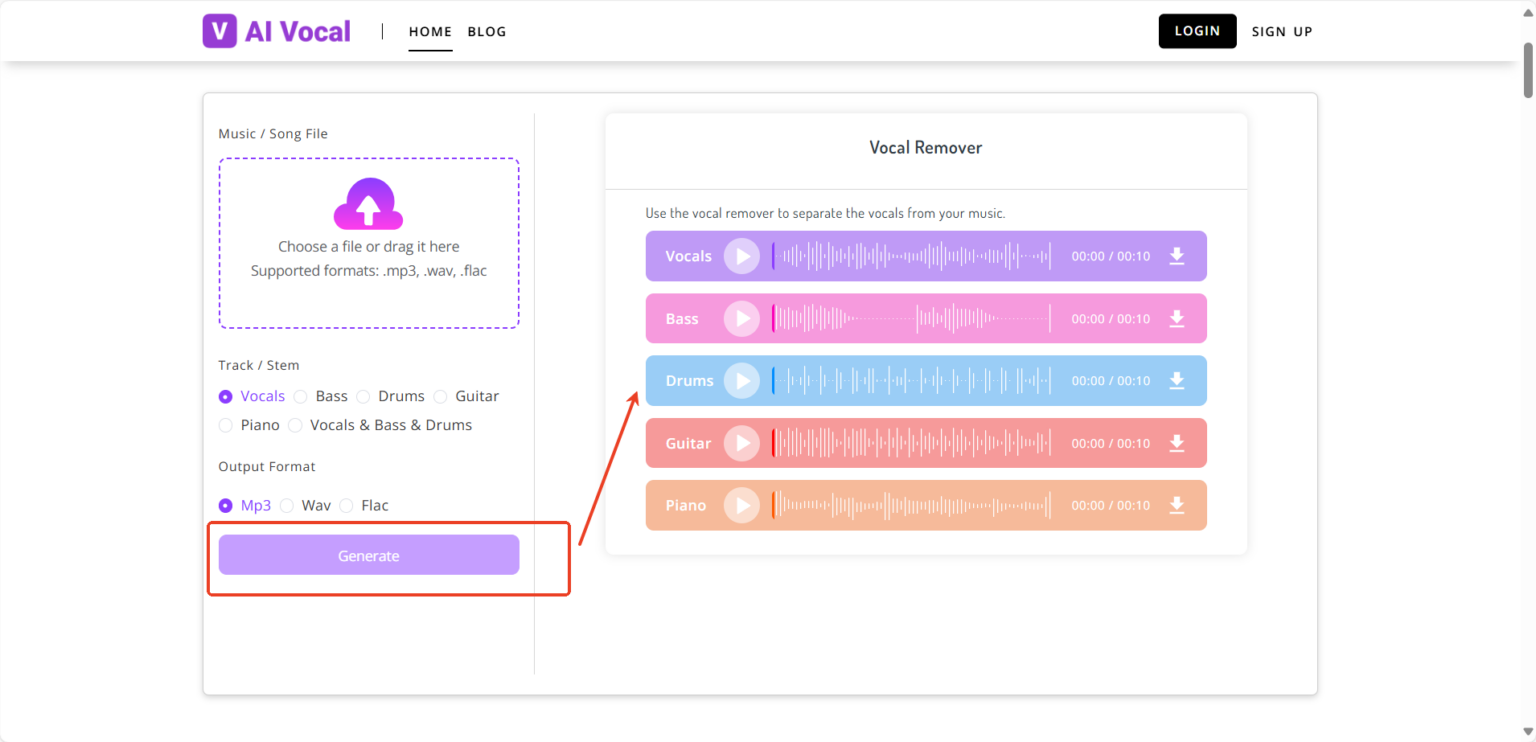Select the Bass stem radio option

(301, 397)
